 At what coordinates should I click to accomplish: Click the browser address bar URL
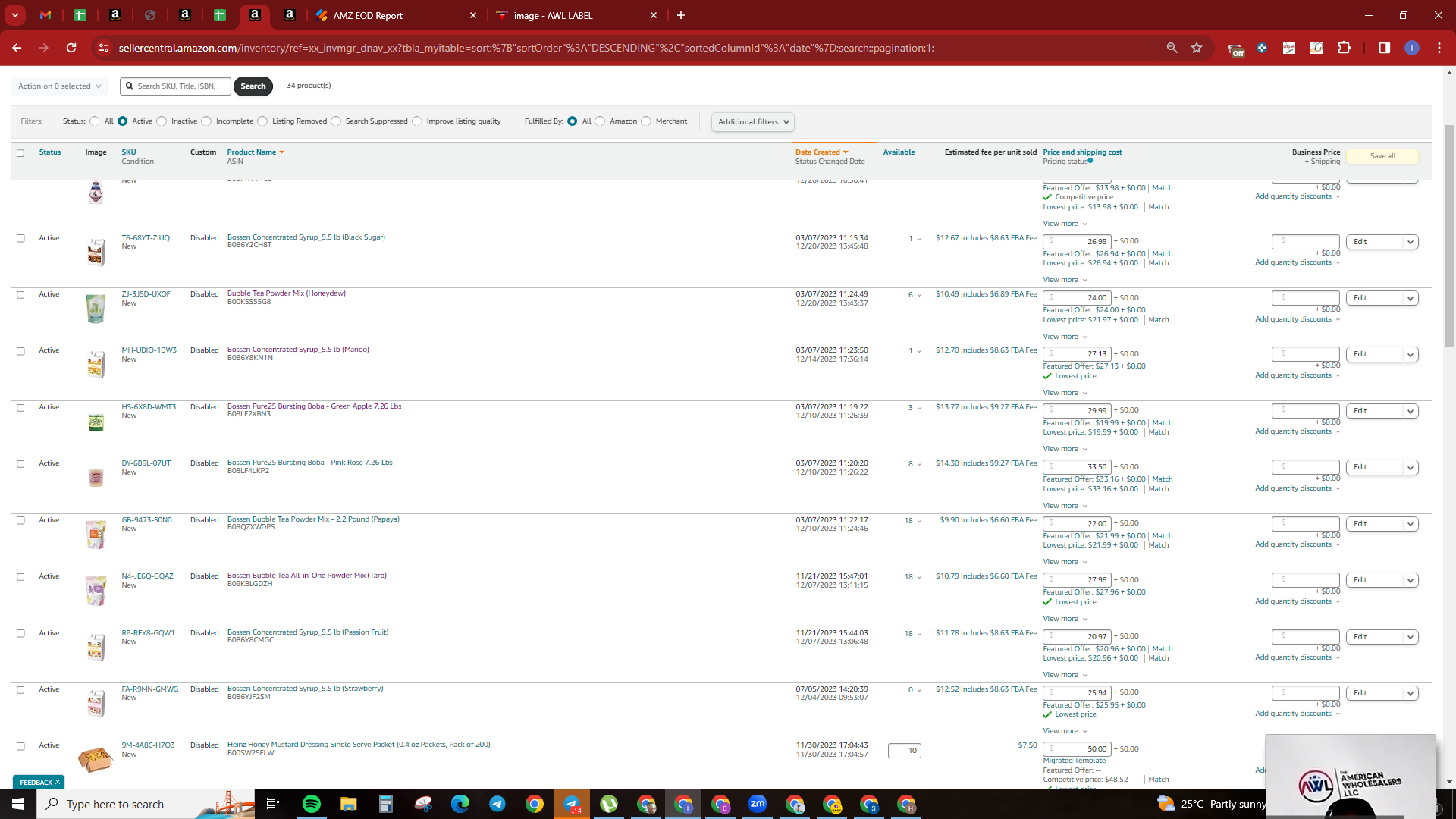click(526, 48)
